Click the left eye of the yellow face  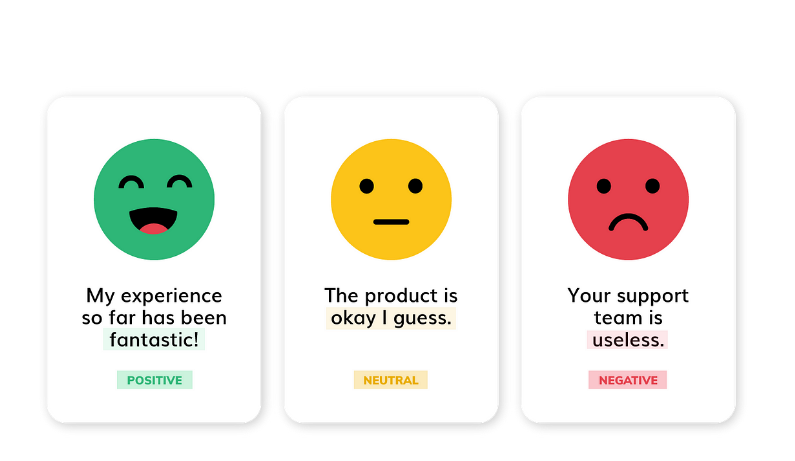(x=367, y=186)
